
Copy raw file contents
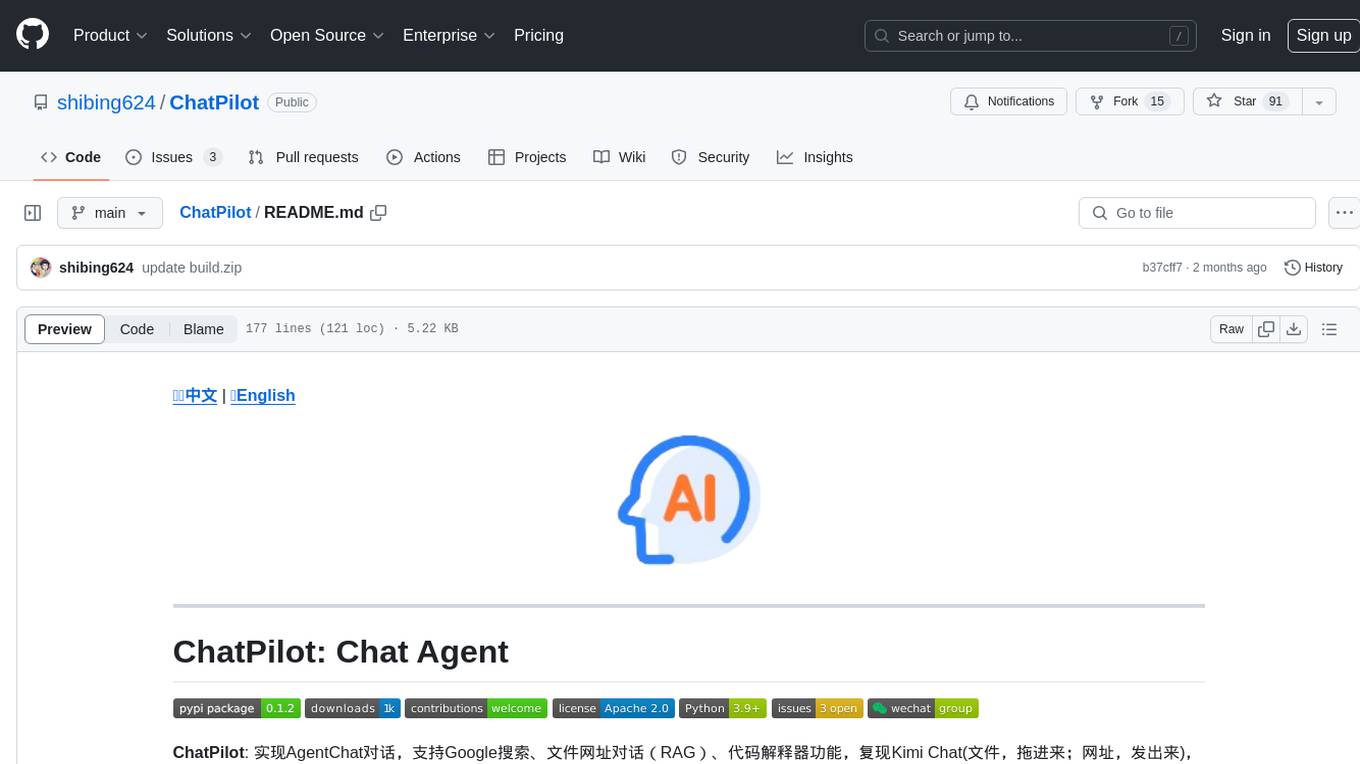pos(1266,329)
